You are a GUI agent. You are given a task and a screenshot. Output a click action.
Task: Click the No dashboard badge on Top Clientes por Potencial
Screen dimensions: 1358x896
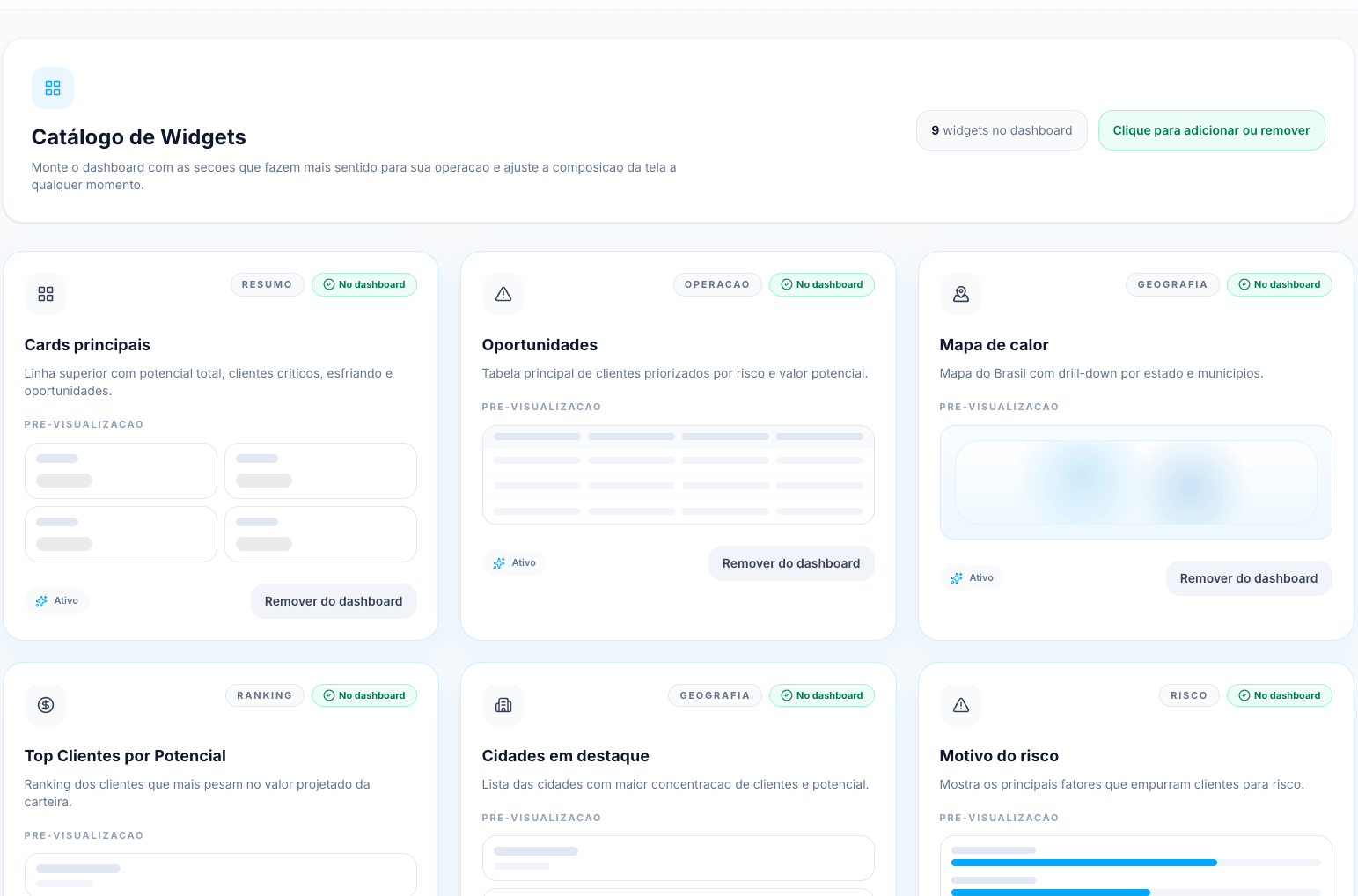tap(364, 695)
